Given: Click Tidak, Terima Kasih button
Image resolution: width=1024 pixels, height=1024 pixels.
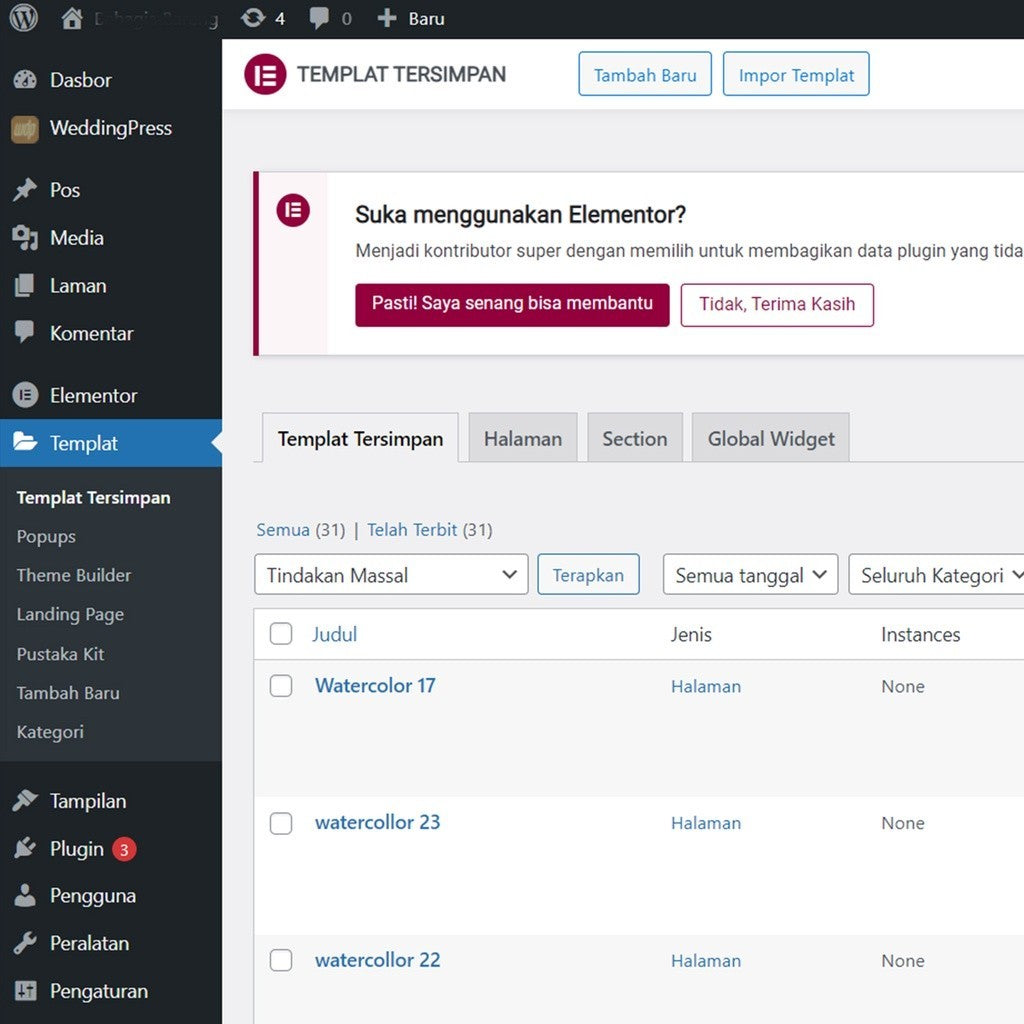Looking at the screenshot, I should pos(776,304).
